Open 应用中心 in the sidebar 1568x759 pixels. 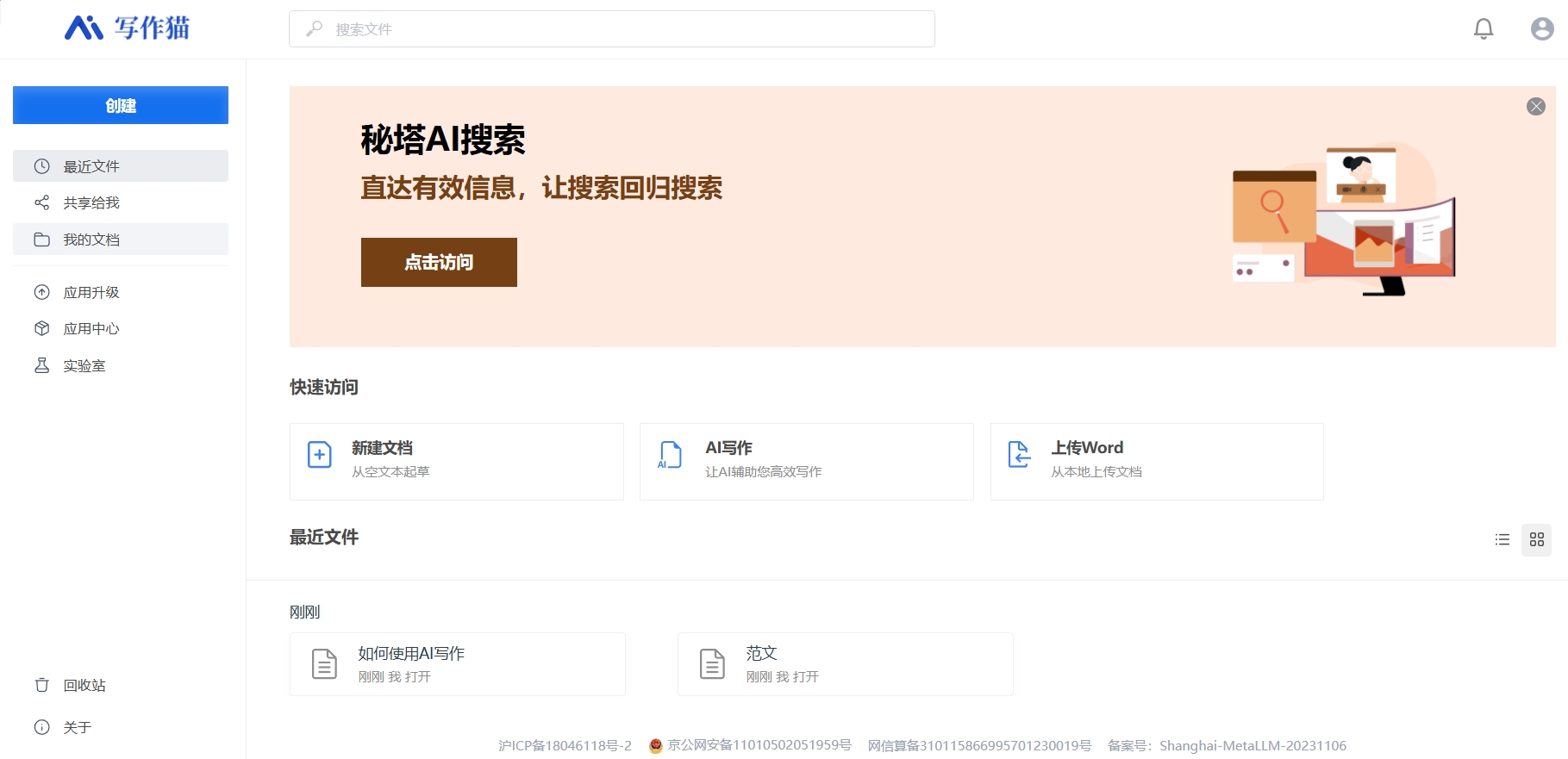pos(121,328)
